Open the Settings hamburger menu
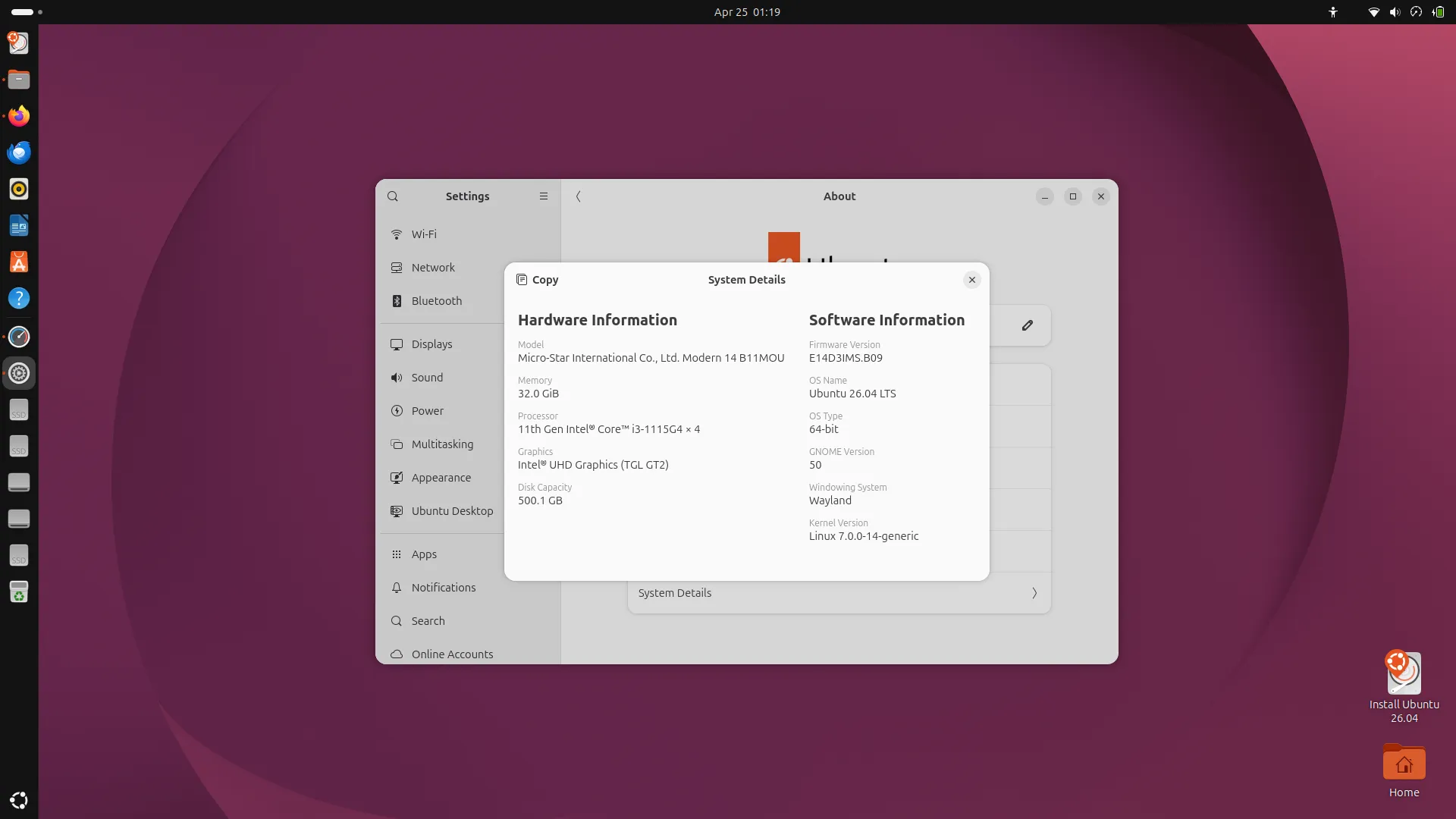 [x=544, y=196]
